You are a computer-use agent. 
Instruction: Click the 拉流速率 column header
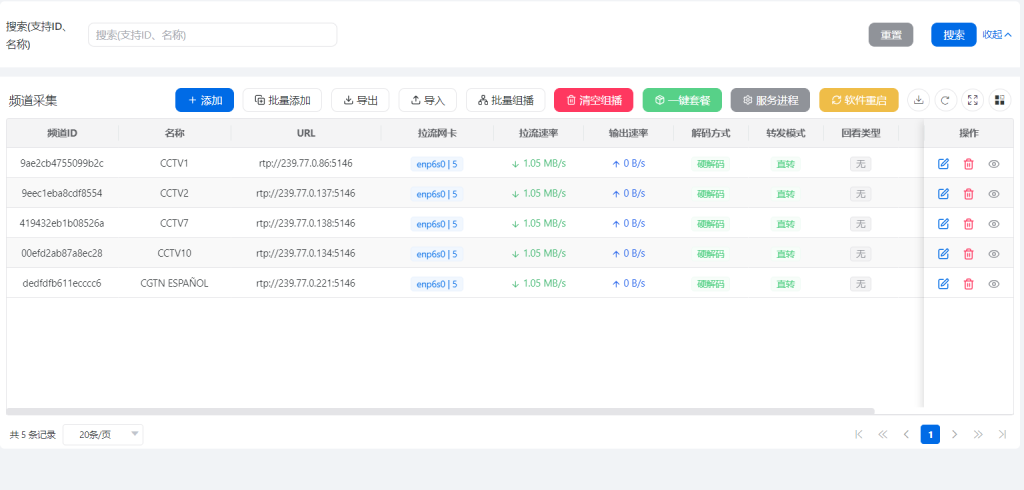538,133
